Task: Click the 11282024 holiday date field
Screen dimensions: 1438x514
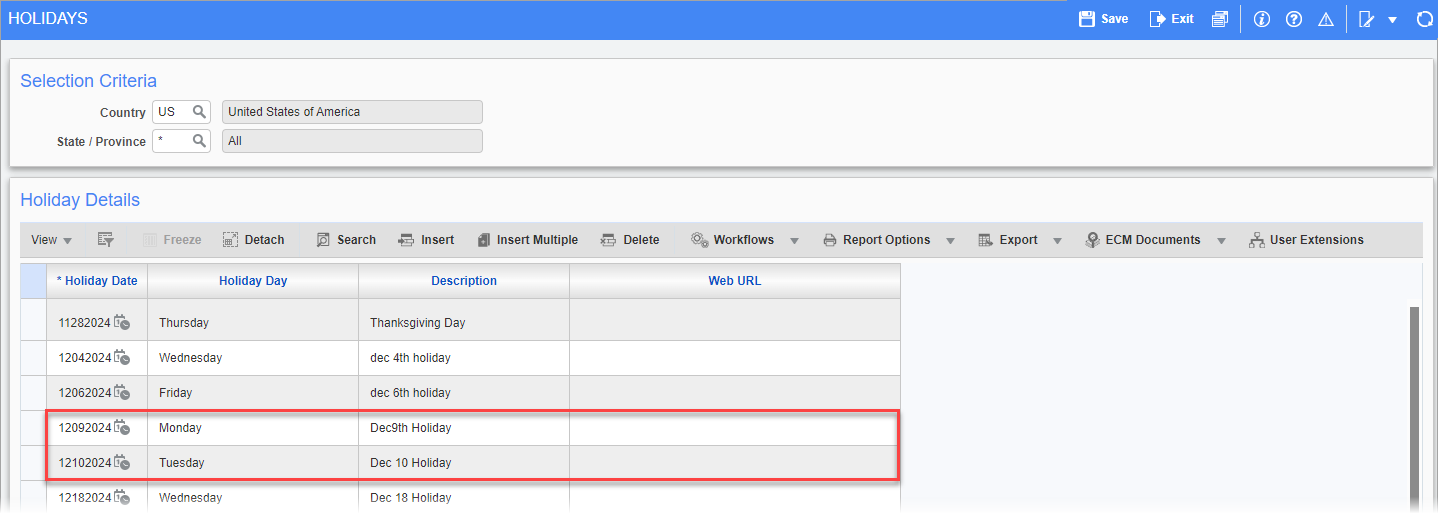Action: pos(85,323)
